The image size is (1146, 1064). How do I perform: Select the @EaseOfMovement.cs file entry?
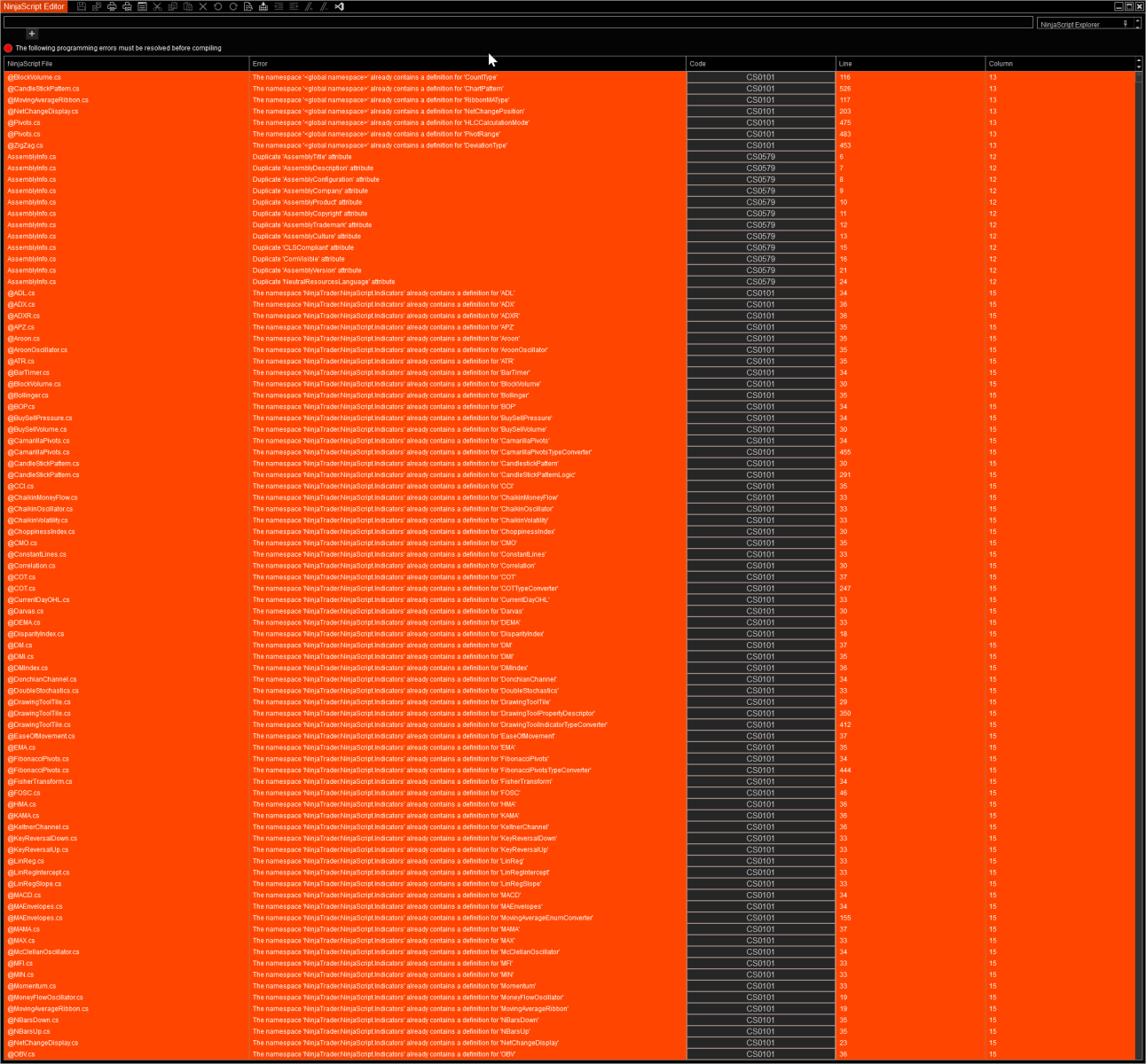[41, 737]
